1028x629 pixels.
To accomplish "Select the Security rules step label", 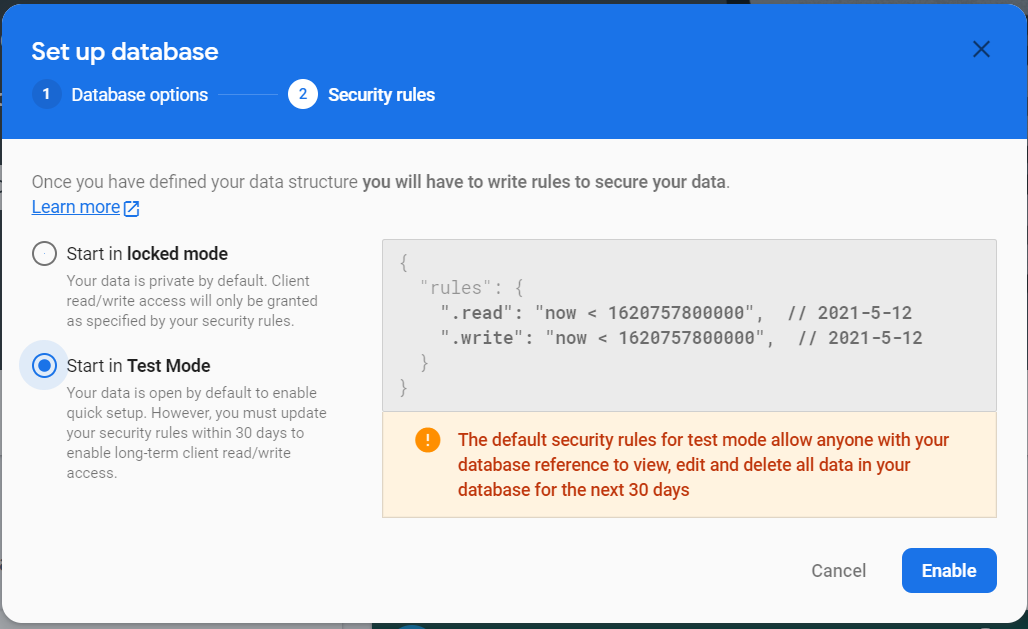I will pos(381,95).
